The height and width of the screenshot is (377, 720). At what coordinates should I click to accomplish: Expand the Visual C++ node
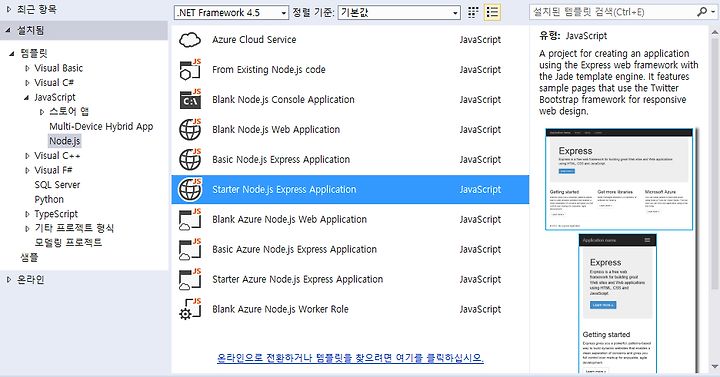point(27,156)
